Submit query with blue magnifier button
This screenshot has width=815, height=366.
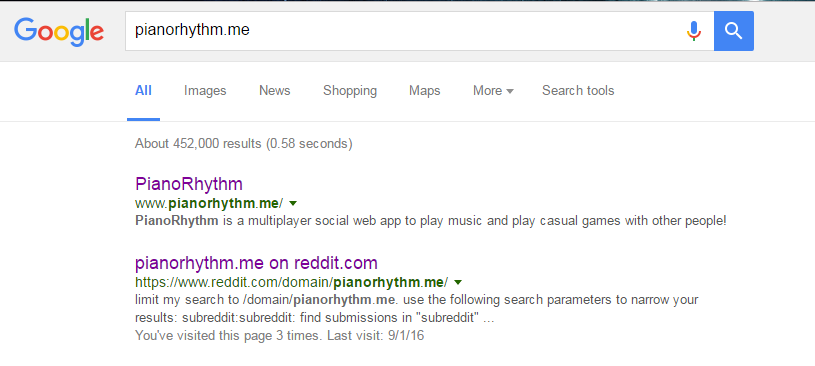(x=733, y=31)
